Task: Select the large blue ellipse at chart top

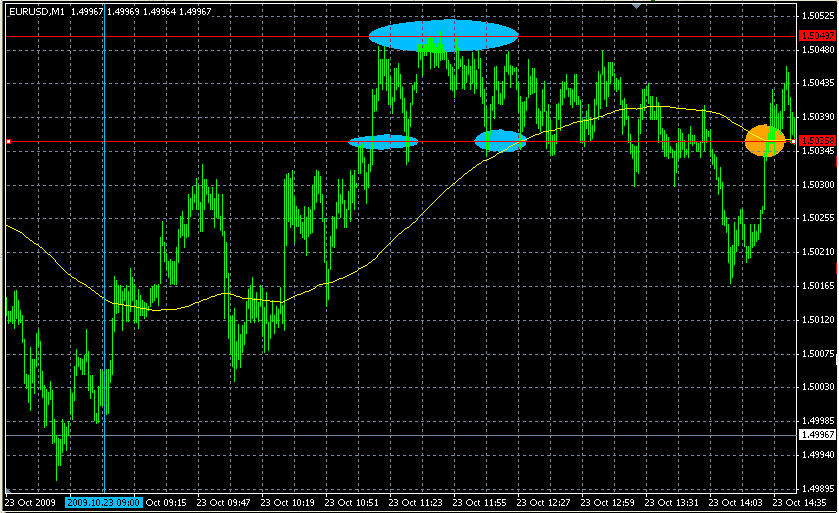Action: click(x=443, y=36)
